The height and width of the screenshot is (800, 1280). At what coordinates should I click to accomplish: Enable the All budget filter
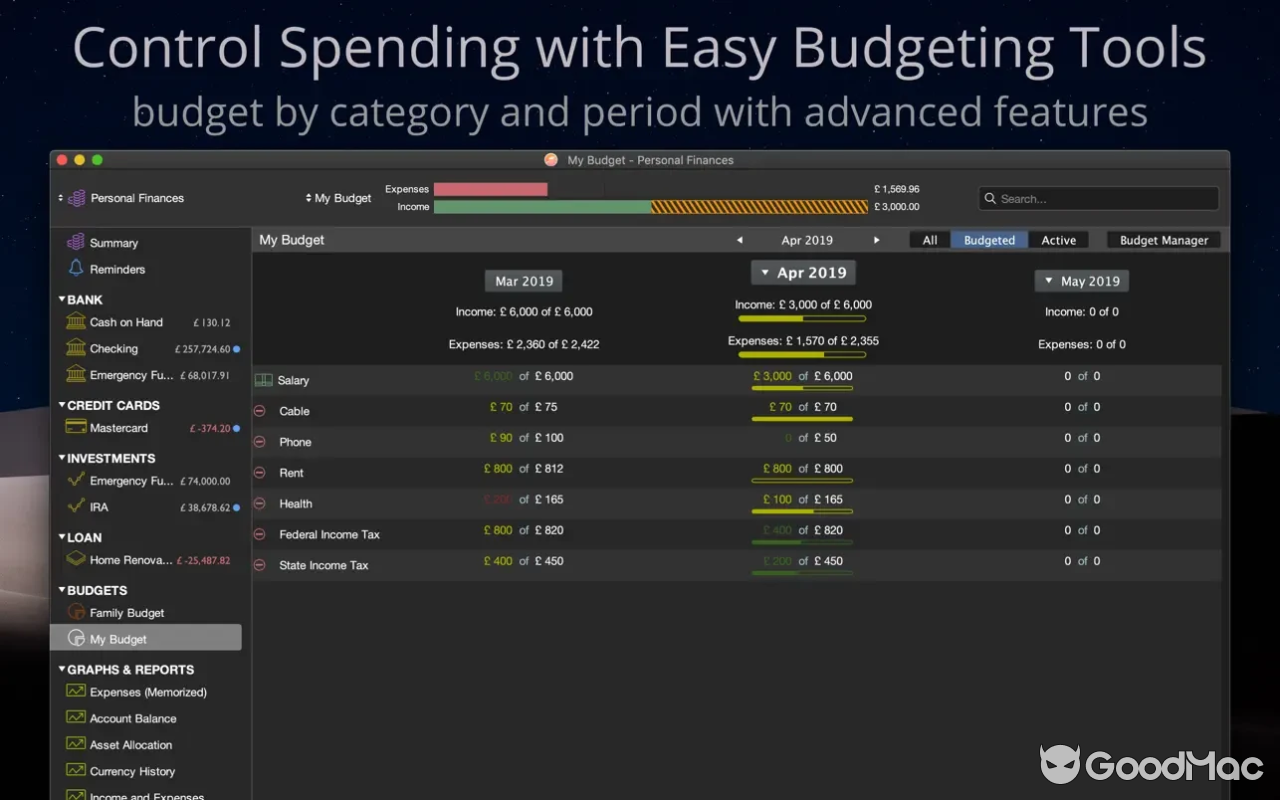tap(928, 239)
